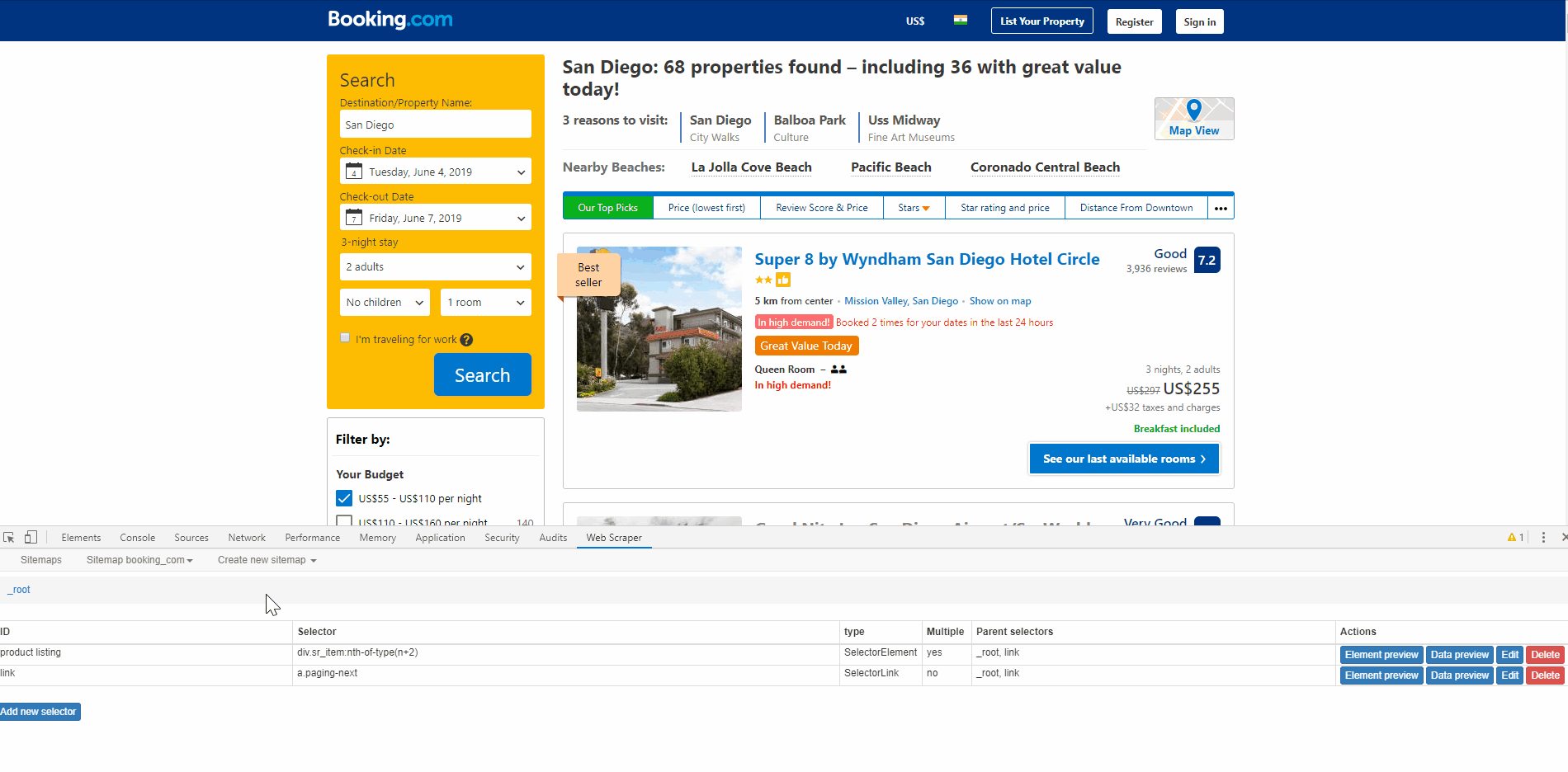Open more sorting options ellipsis

pyautogui.click(x=1221, y=208)
